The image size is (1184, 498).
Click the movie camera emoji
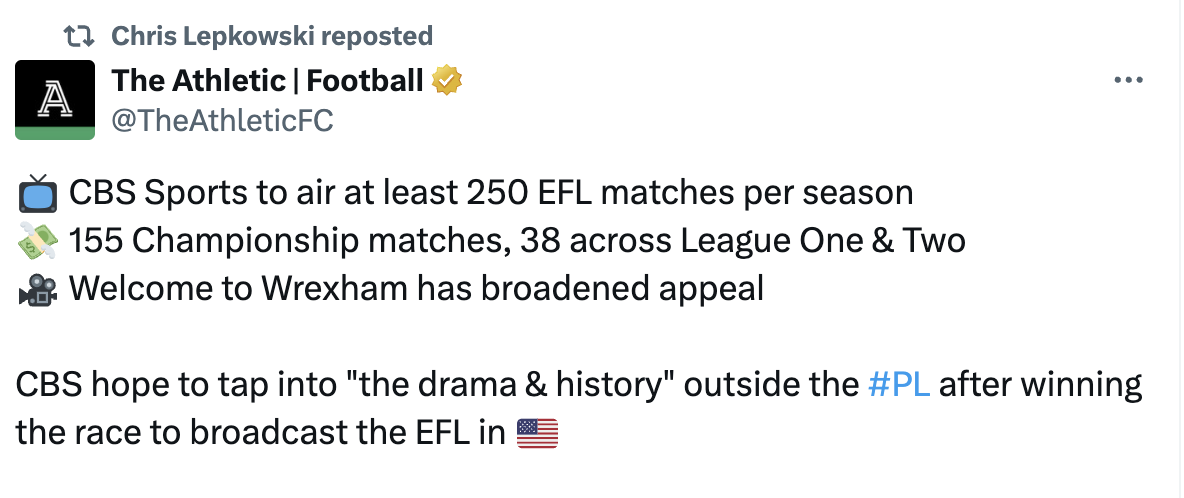point(37,290)
